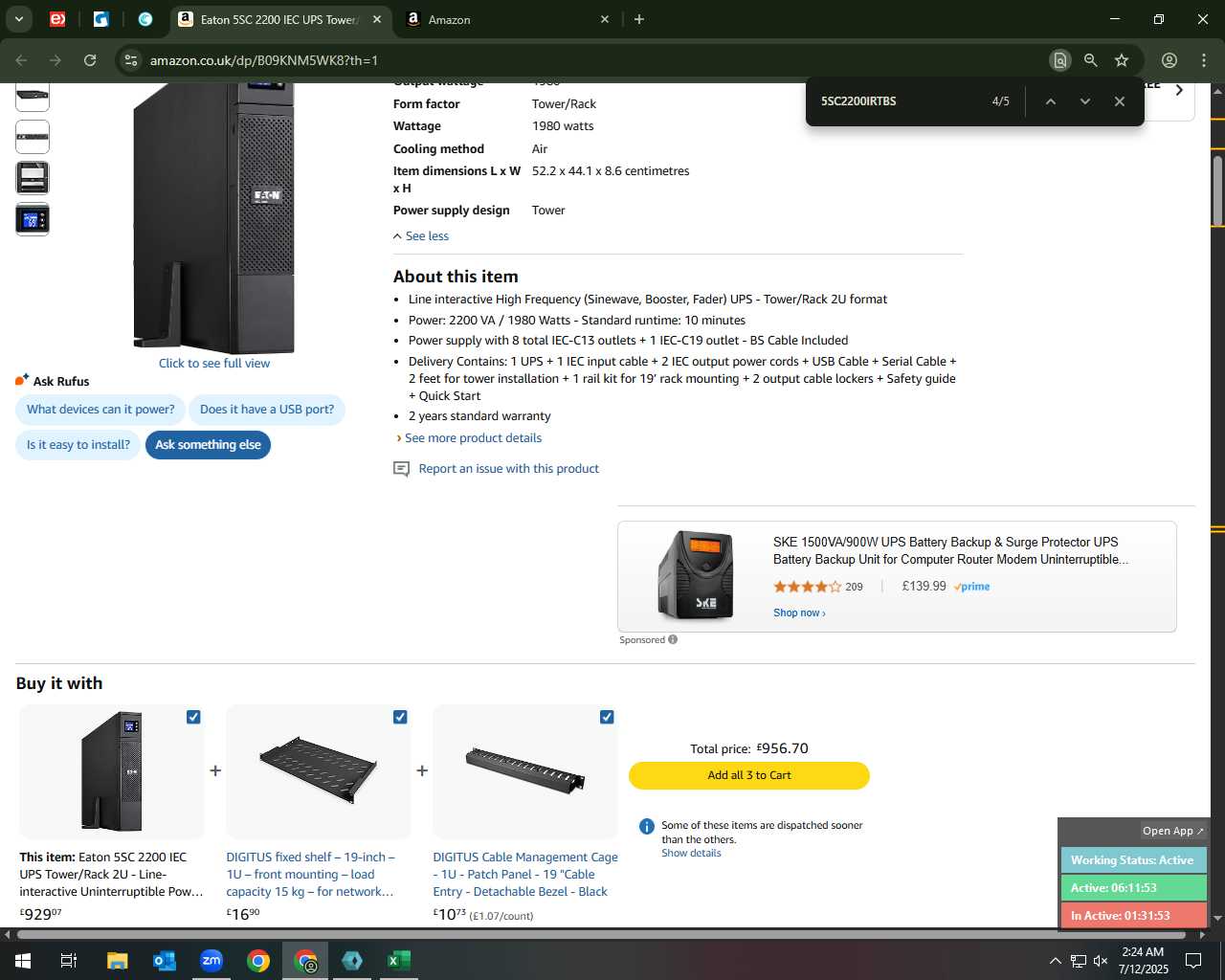
Task: Open find-in-page icon in address bar
Action: 1059,60
